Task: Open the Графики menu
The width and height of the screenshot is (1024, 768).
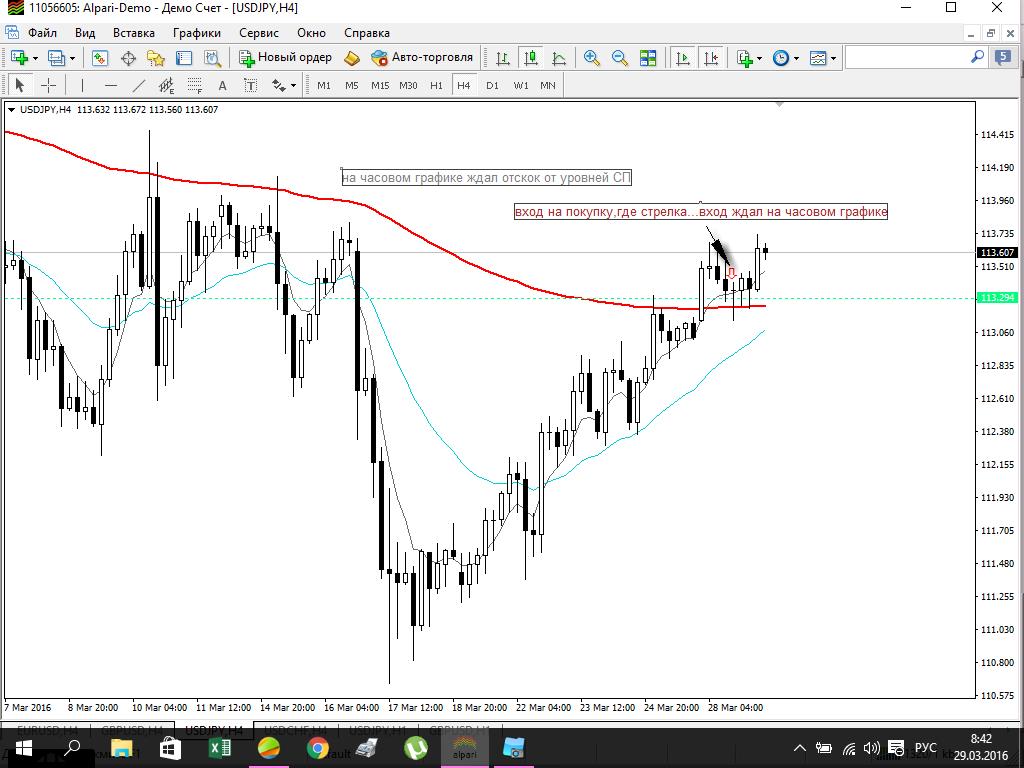Action: (x=197, y=33)
